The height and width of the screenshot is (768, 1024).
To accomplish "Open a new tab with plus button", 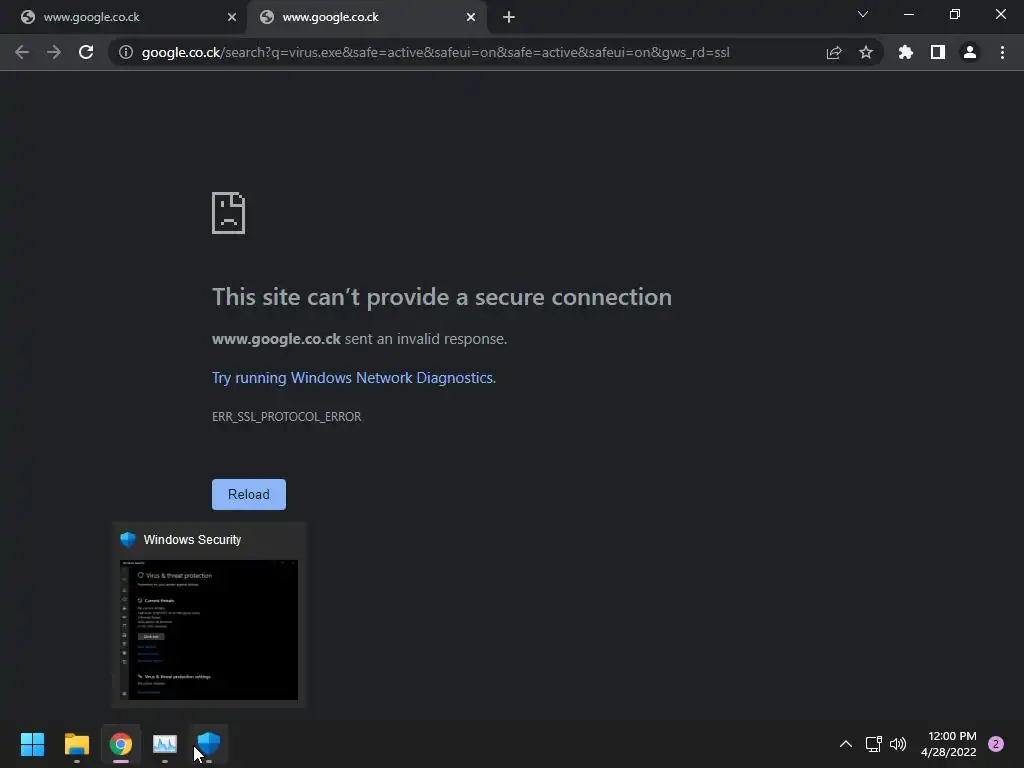I will pyautogui.click(x=509, y=17).
